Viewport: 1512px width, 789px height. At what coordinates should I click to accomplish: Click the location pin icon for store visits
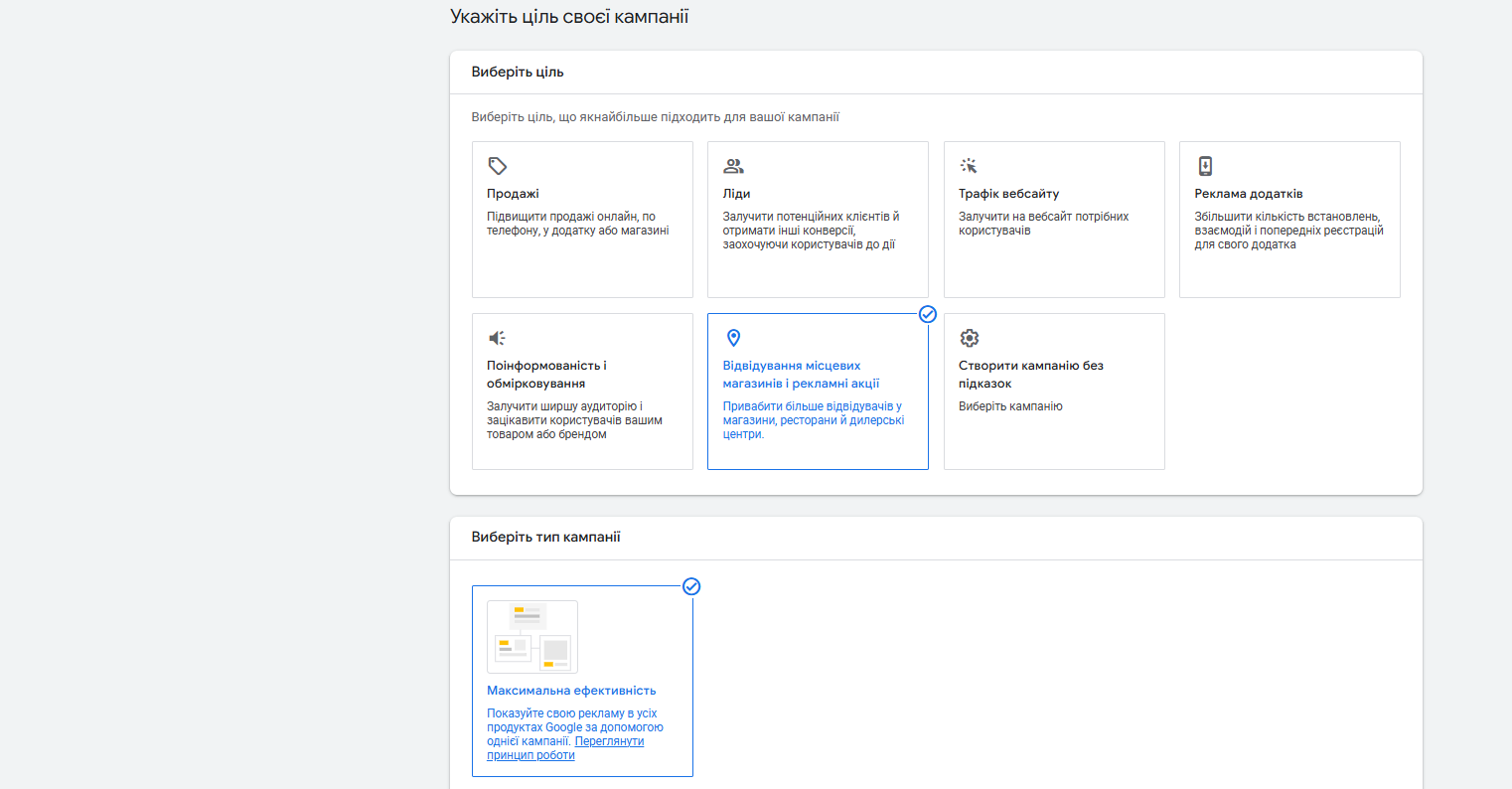click(733, 338)
